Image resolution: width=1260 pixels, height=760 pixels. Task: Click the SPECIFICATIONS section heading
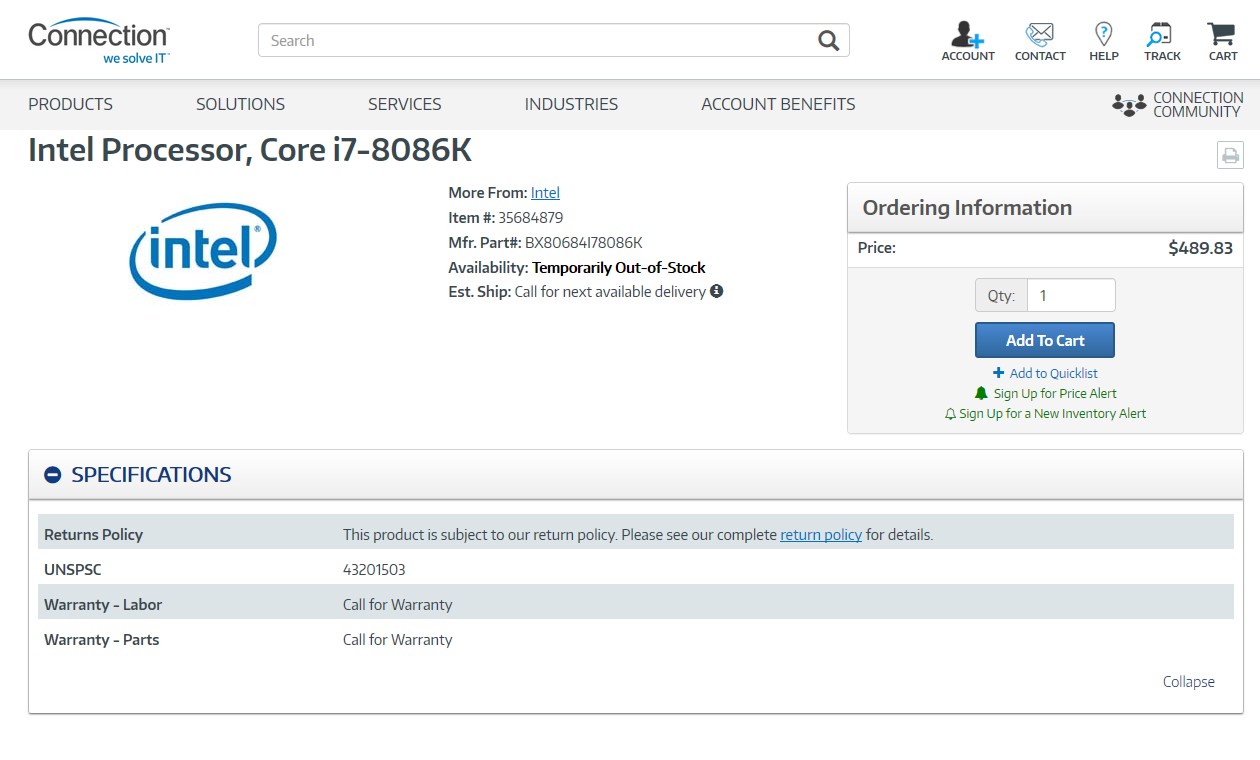point(151,475)
